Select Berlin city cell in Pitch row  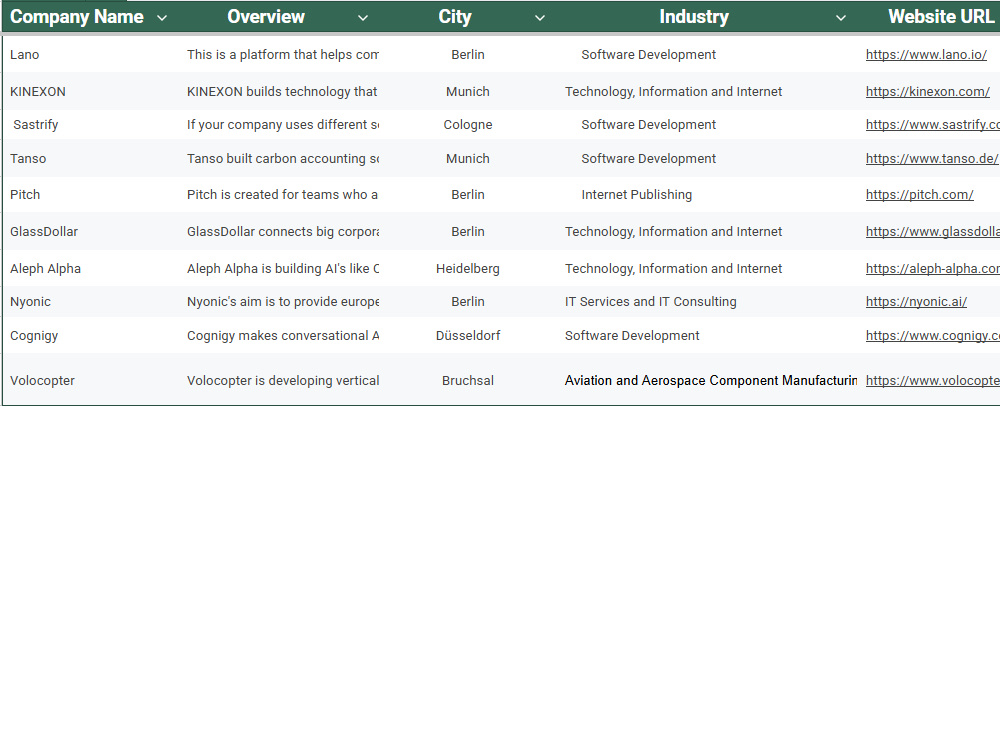tap(467, 195)
